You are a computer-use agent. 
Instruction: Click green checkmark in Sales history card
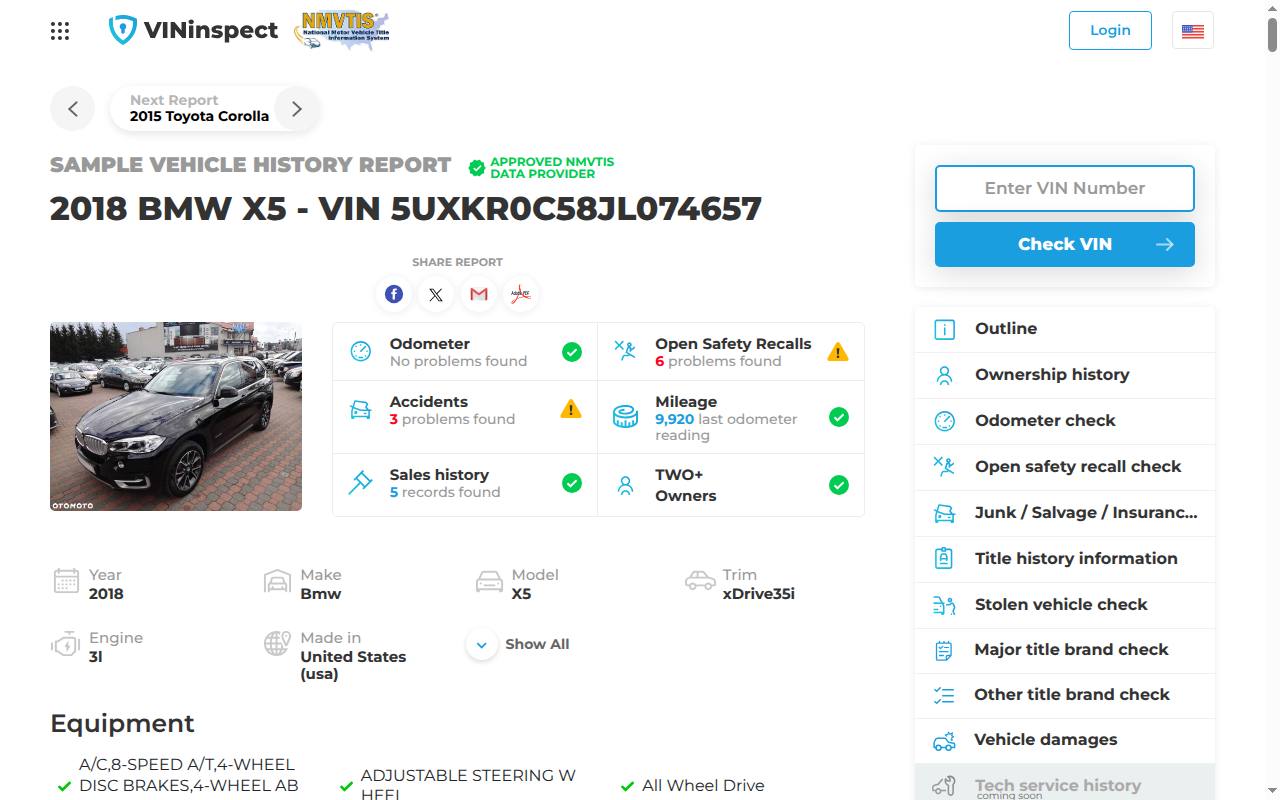coord(572,483)
